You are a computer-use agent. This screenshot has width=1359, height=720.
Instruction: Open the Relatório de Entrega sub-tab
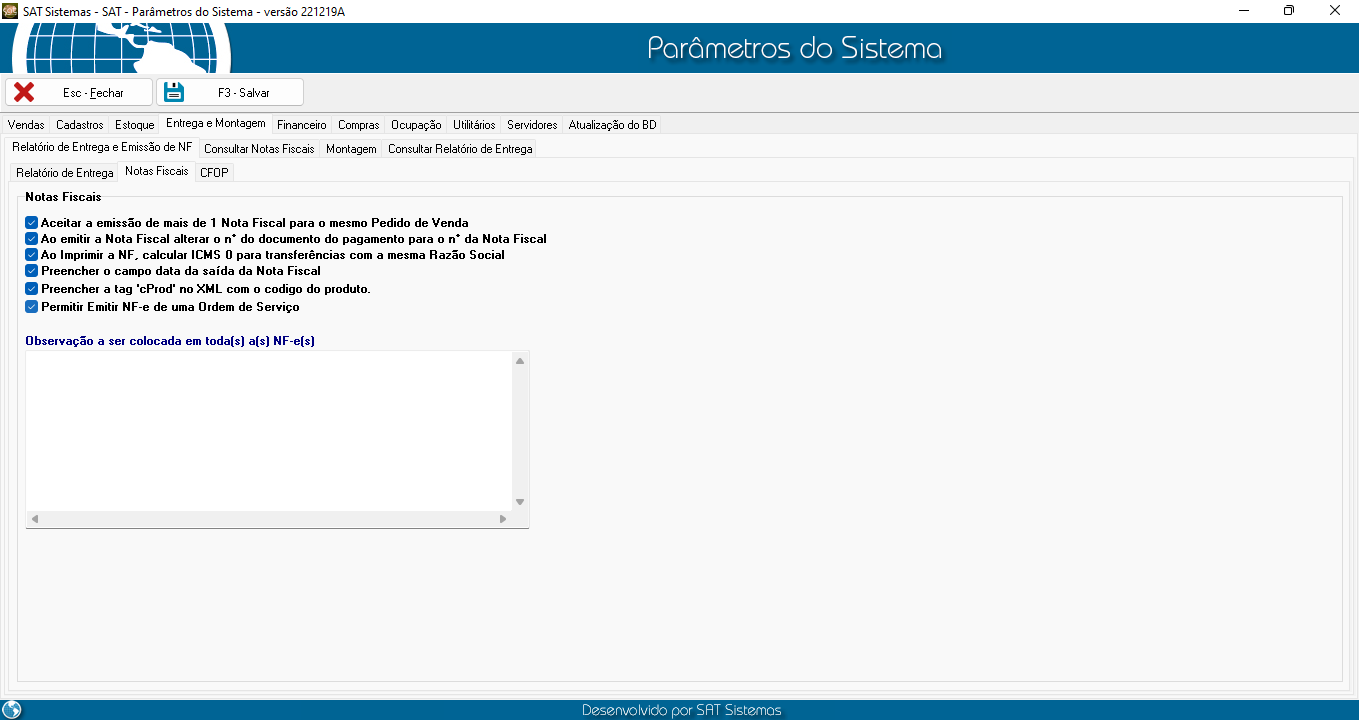65,173
